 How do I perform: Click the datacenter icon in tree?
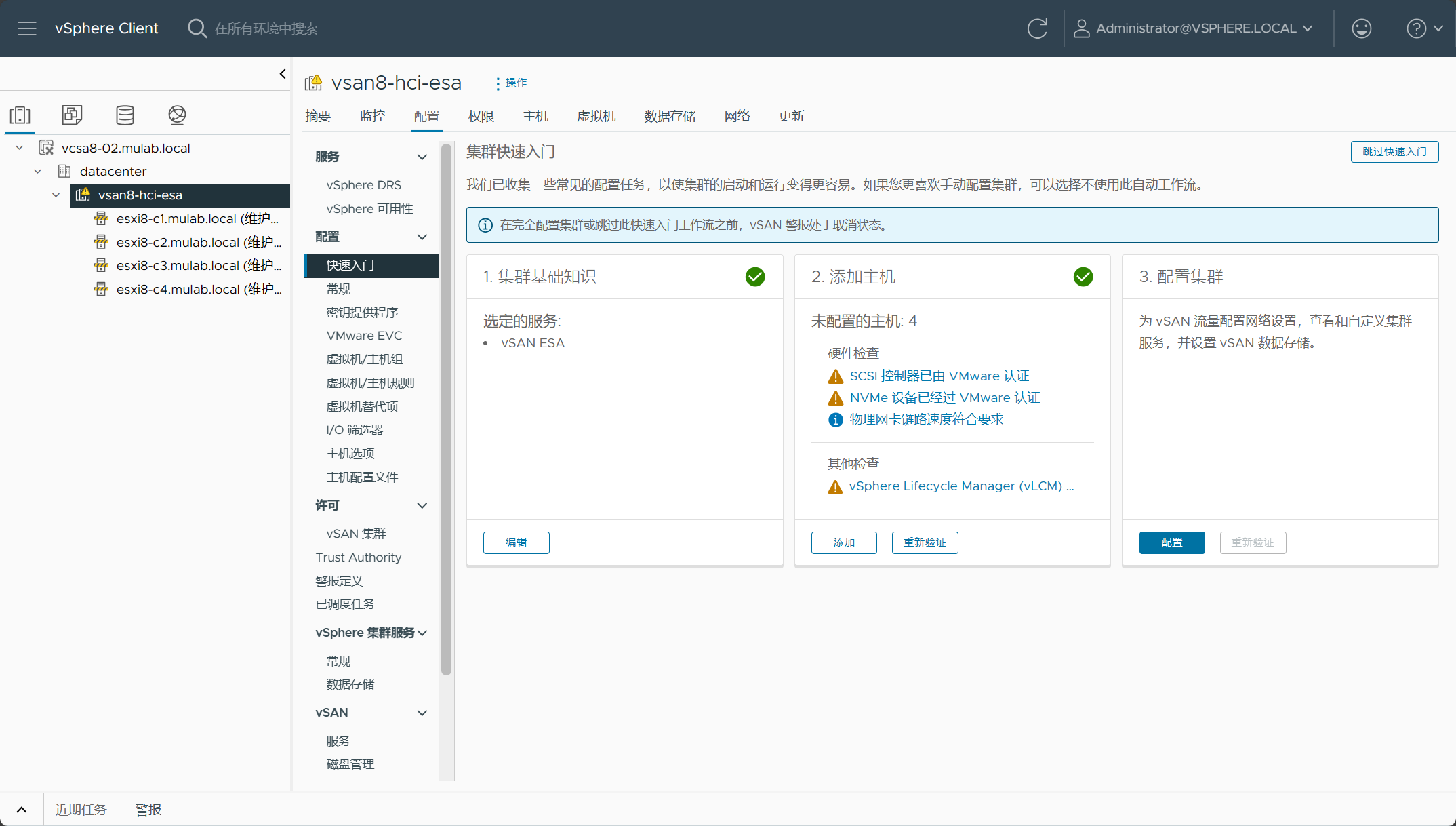64,171
